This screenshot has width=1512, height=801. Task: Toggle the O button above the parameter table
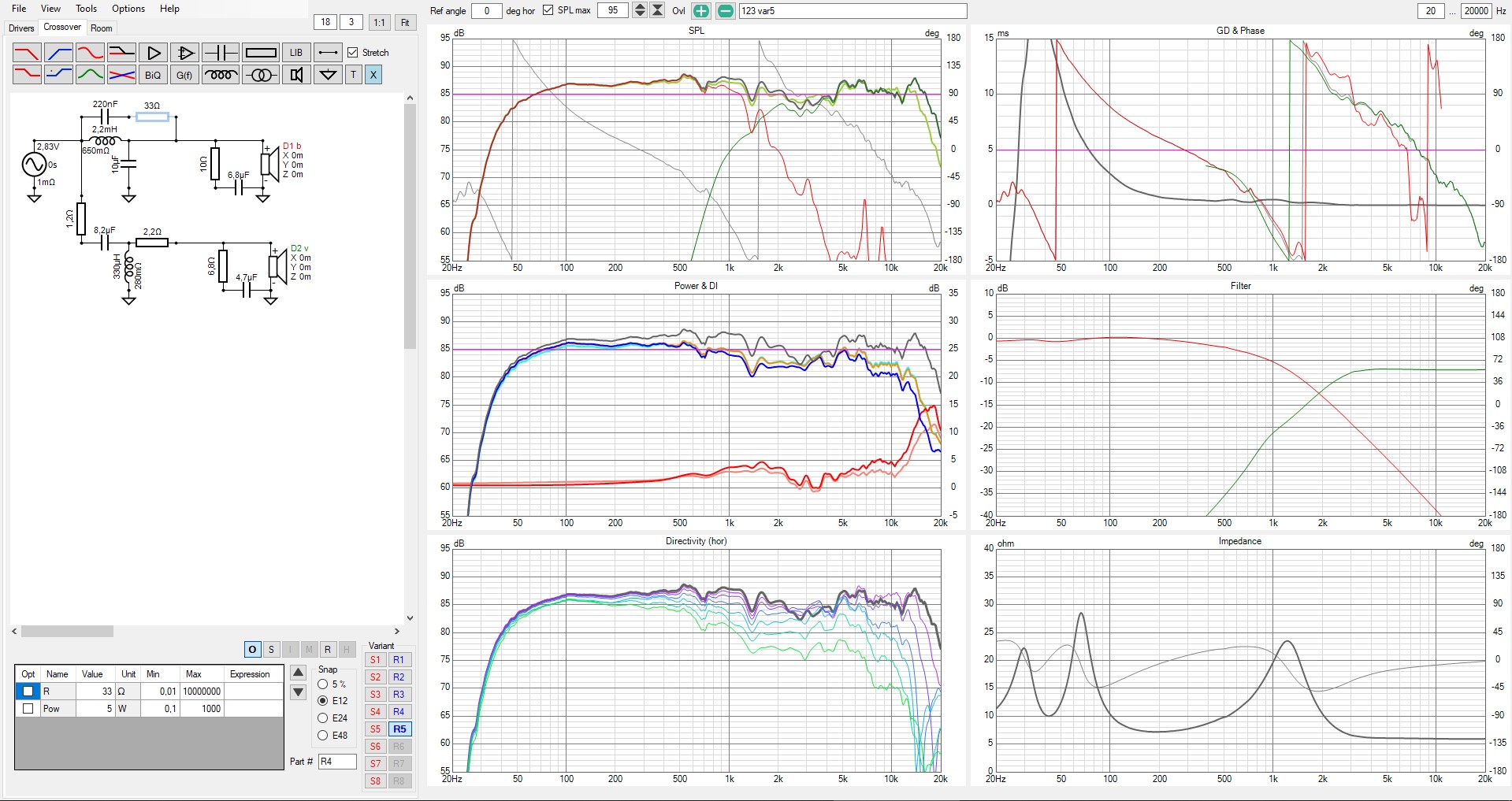point(252,649)
